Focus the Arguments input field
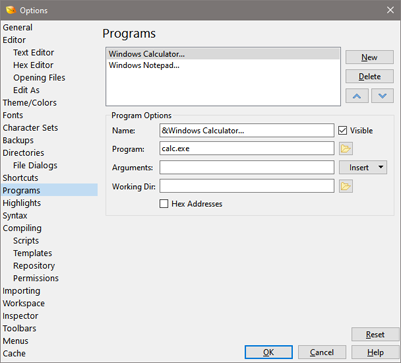 point(247,167)
